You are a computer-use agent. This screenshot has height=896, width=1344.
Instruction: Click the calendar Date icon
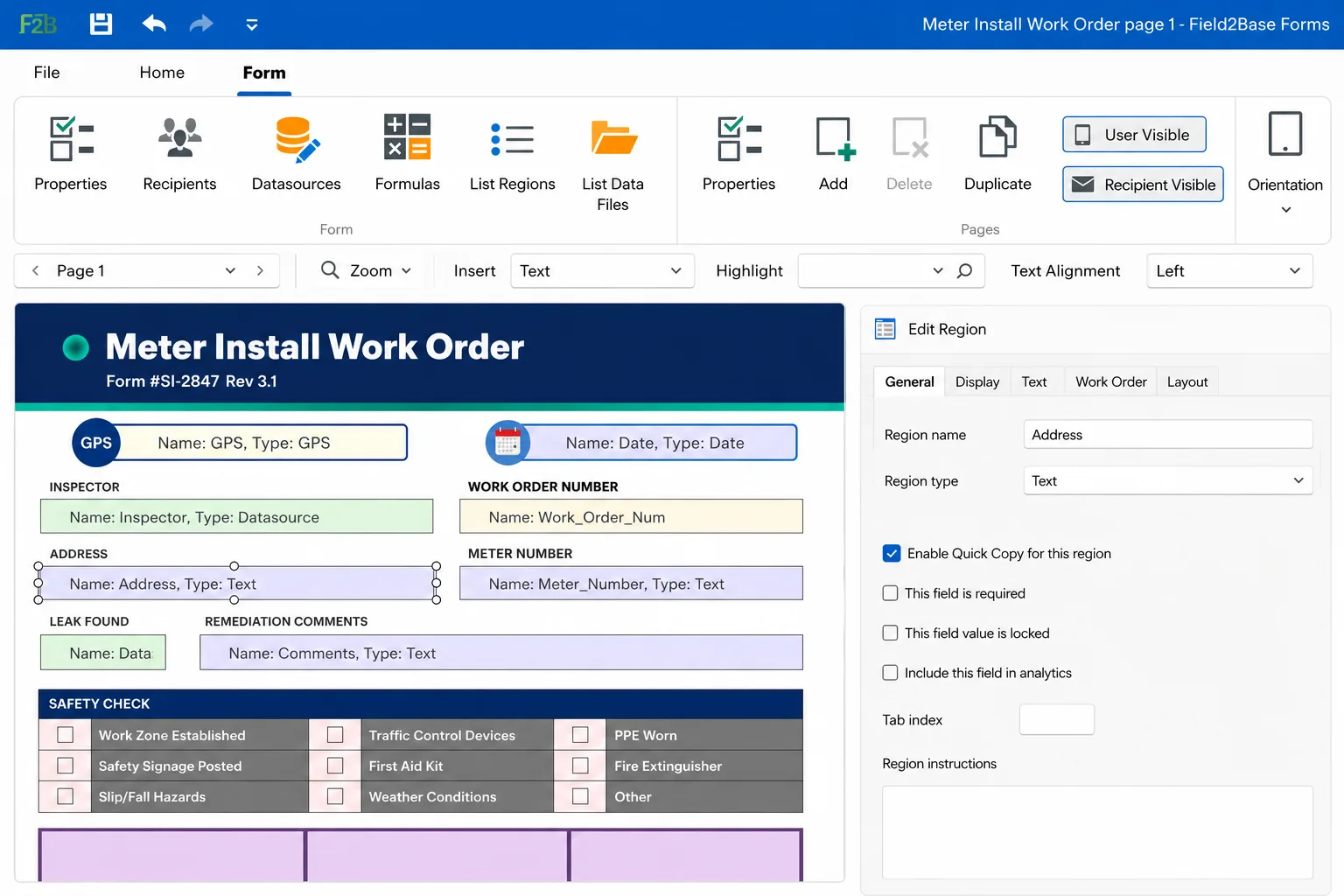tap(508, 443)
